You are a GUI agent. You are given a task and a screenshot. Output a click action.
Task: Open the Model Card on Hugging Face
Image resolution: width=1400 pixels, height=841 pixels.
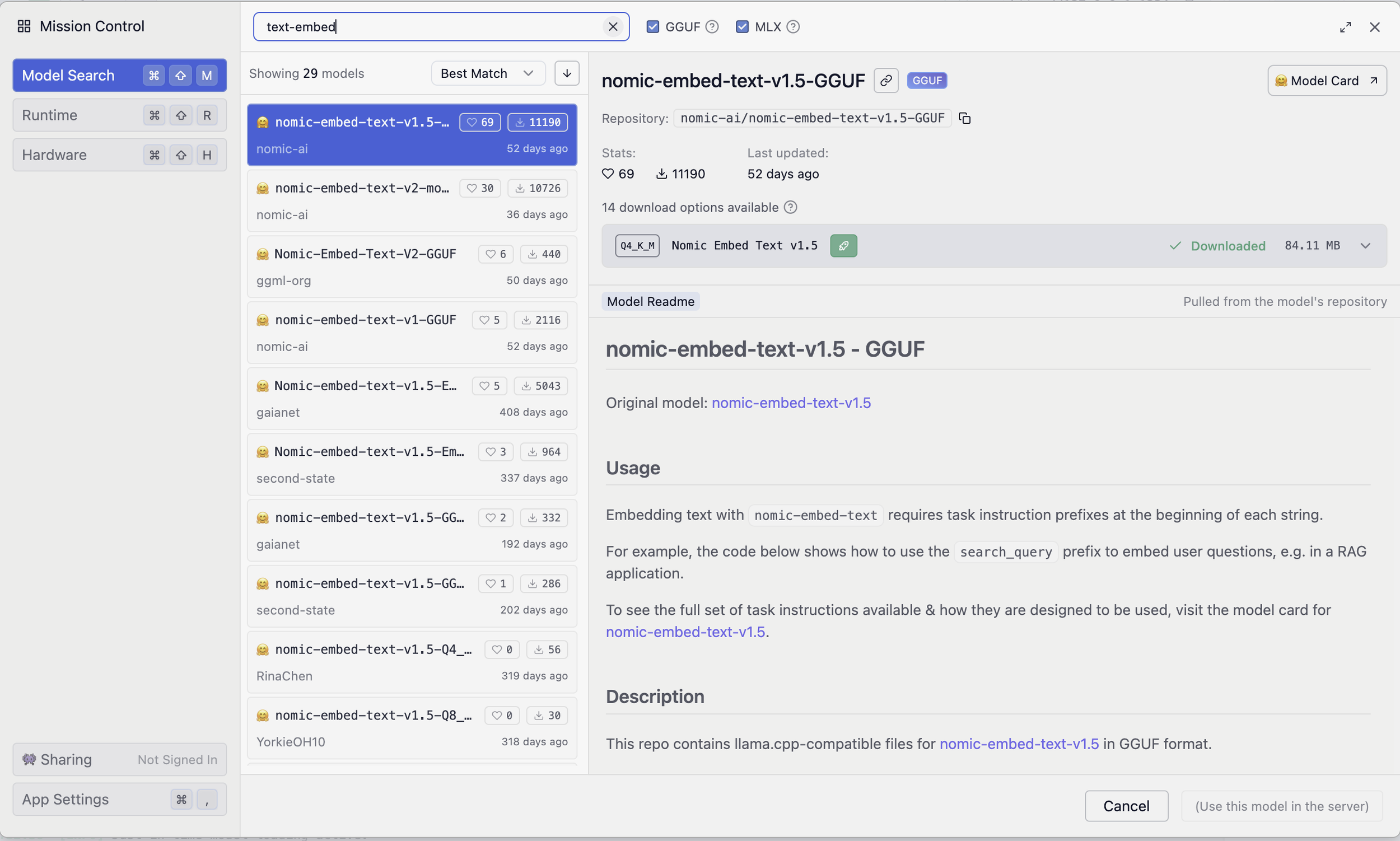pos(1327,81)
